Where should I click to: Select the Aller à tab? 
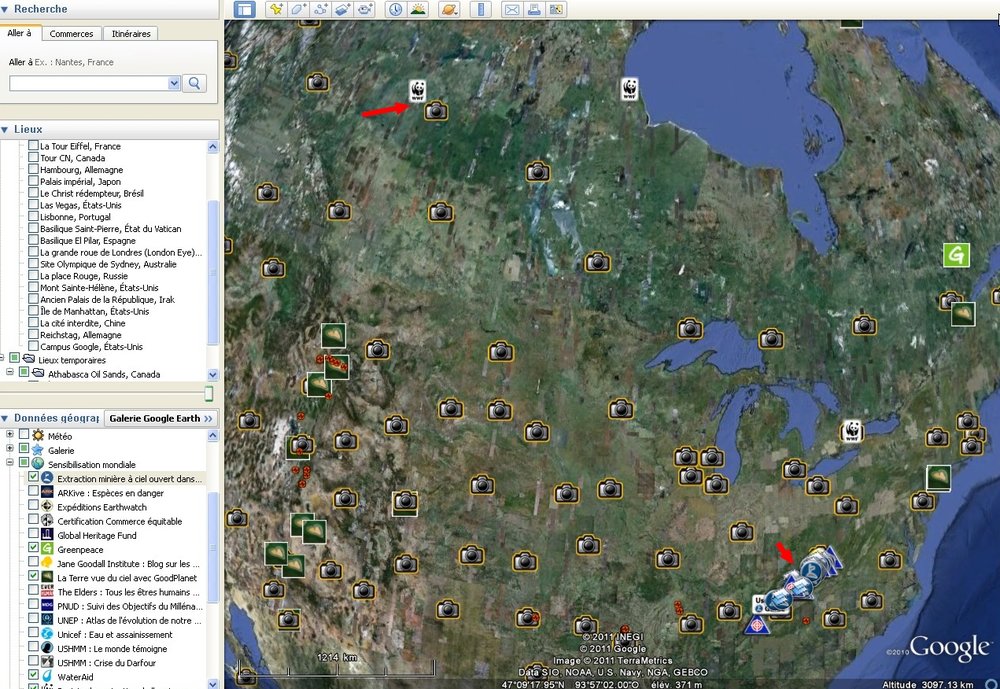coord(20,33)
